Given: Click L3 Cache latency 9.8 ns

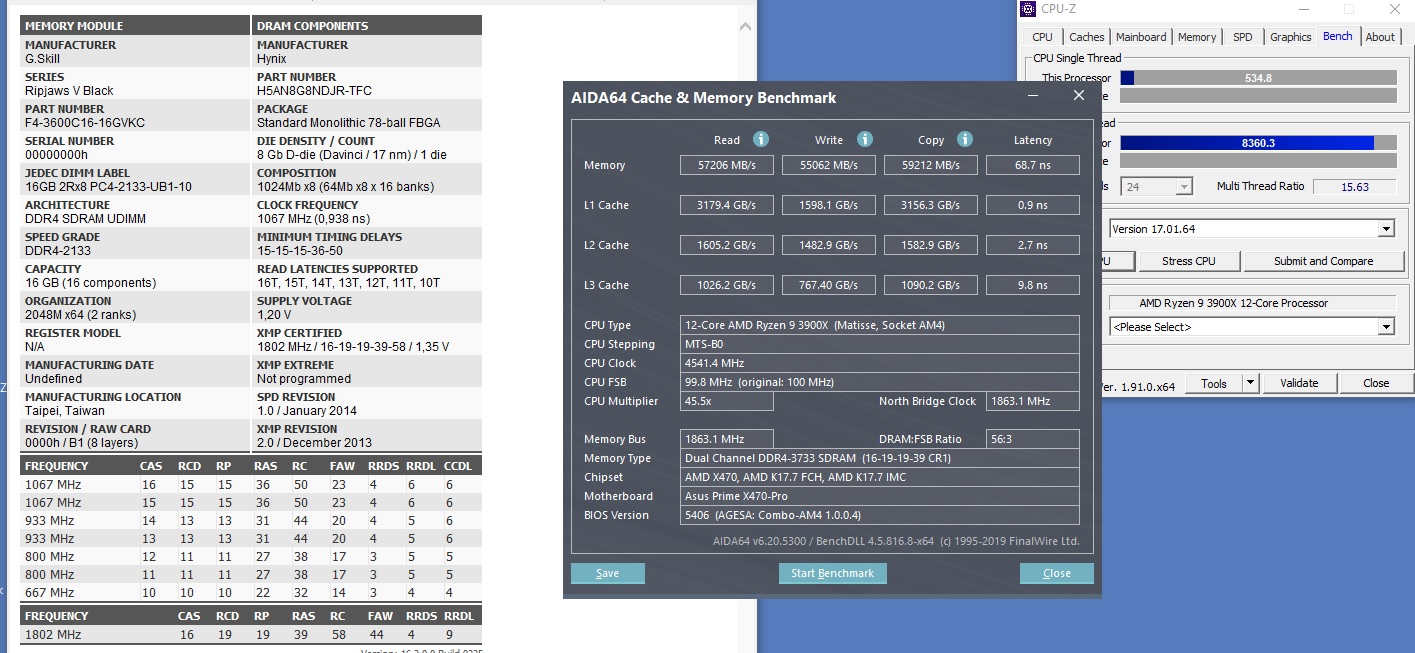Looking at the screenshot, I should (1033, 285).
